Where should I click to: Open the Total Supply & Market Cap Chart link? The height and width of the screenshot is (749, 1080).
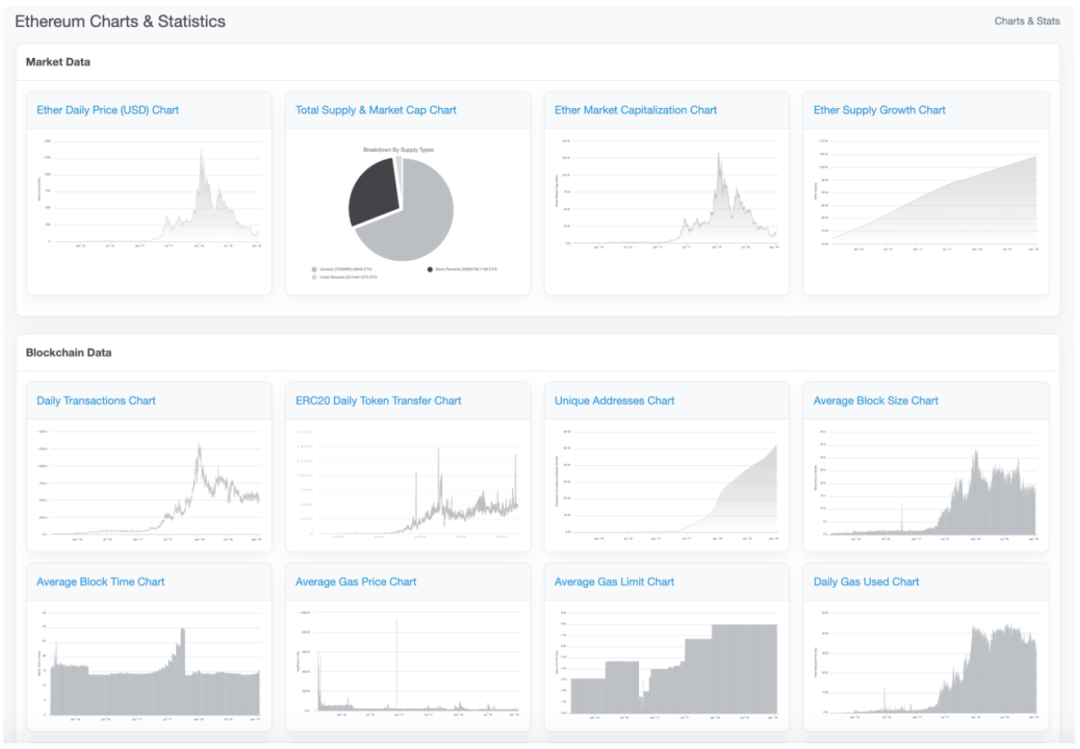point(376,110)
